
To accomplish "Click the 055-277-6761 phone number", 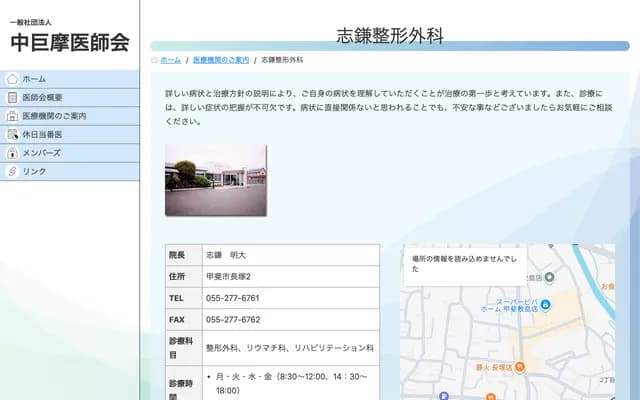I will [x=233, y=298].
